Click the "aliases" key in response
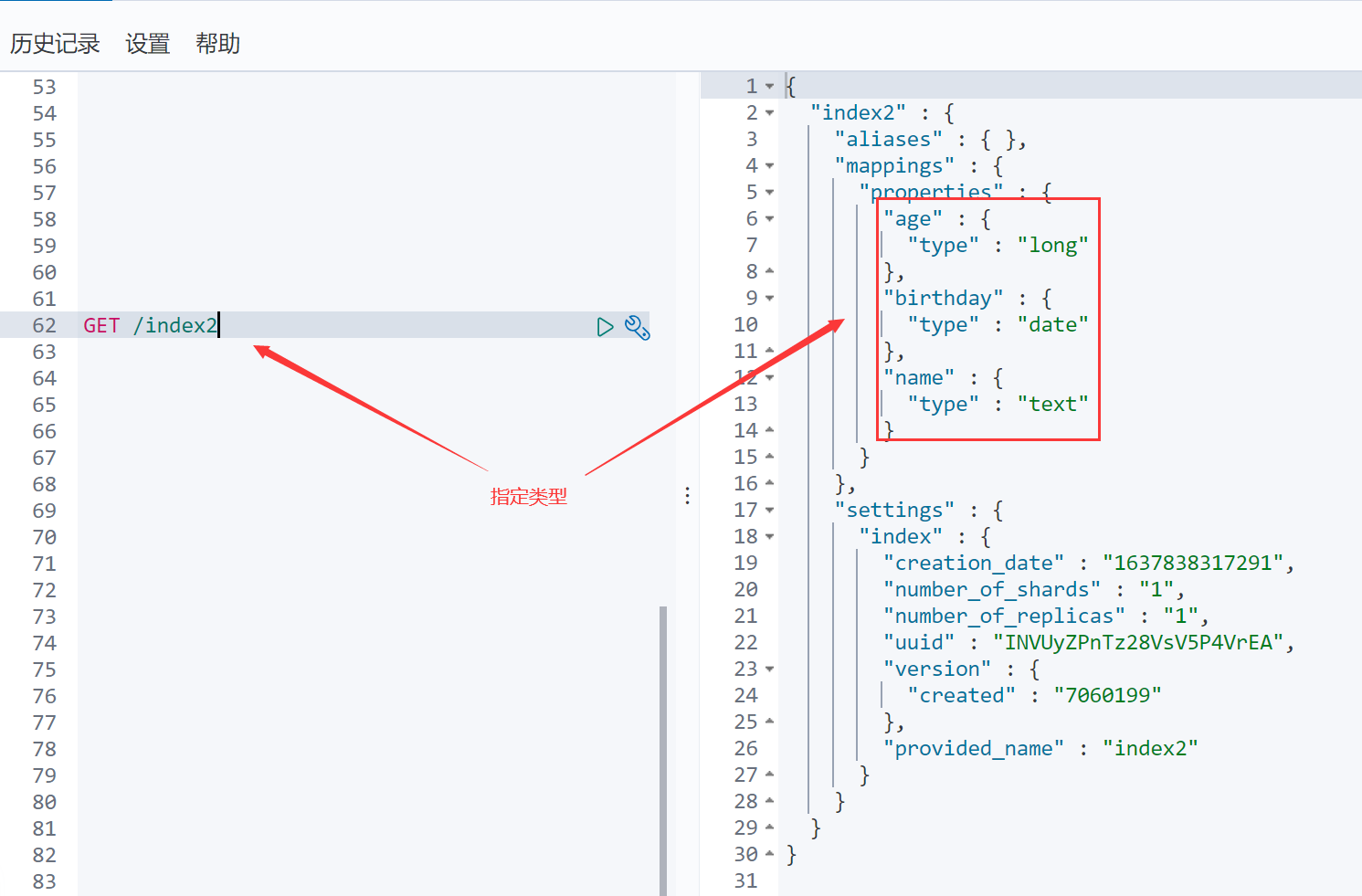Image resolution: width=1362 pixels, height=896 pixels. tap(889, 140)
